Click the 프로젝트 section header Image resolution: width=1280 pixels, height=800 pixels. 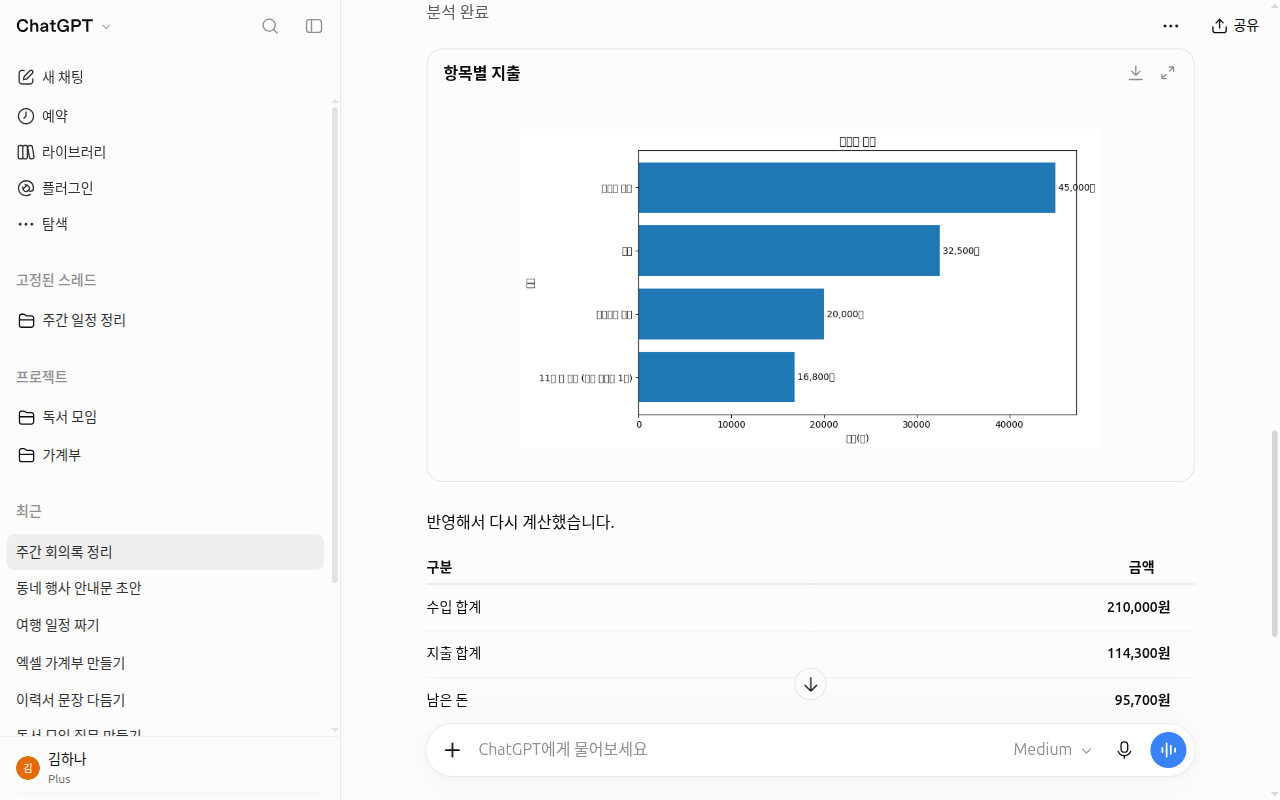[x=42, y=377]
